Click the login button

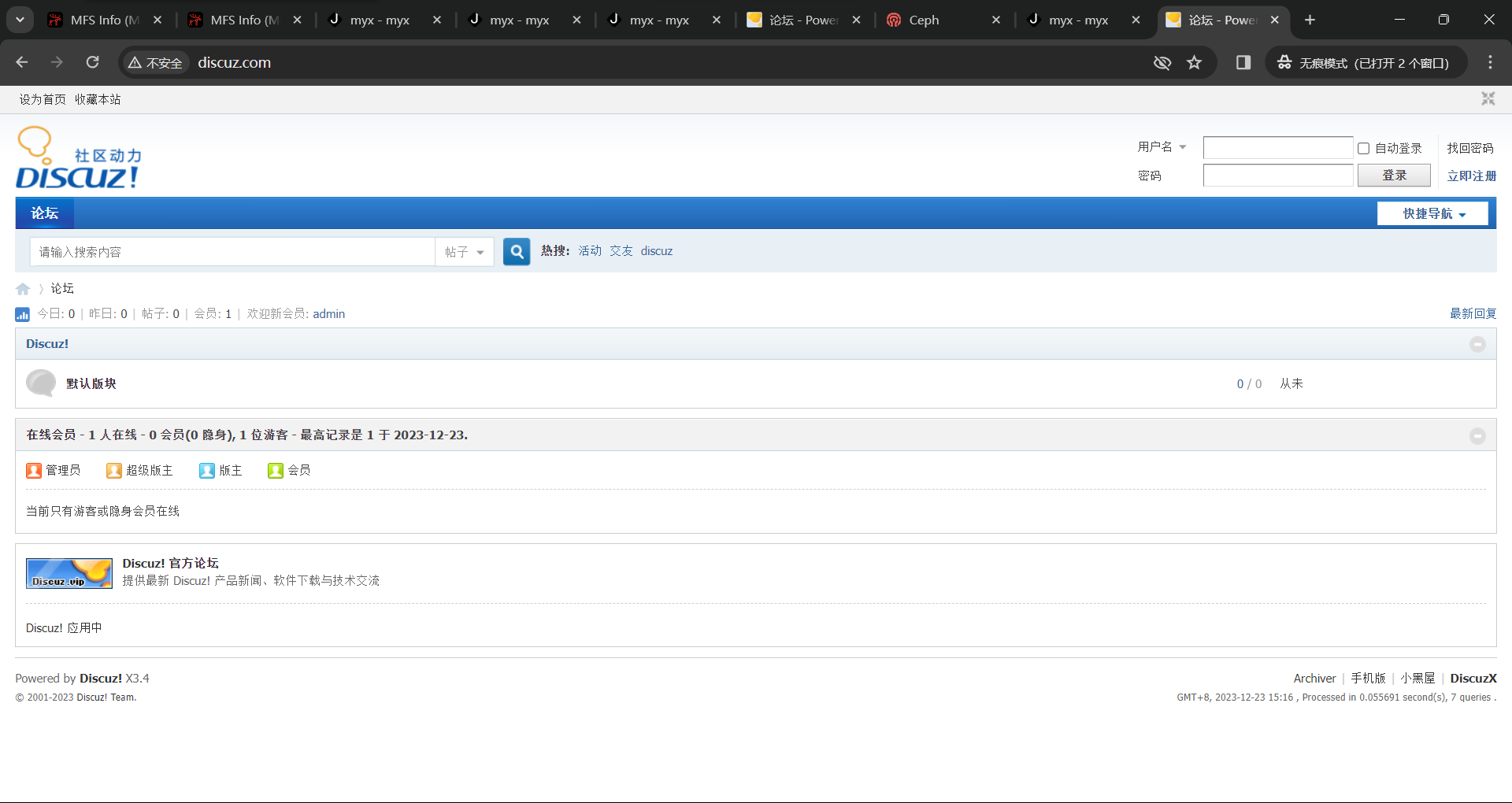[x=1394, y=175]
